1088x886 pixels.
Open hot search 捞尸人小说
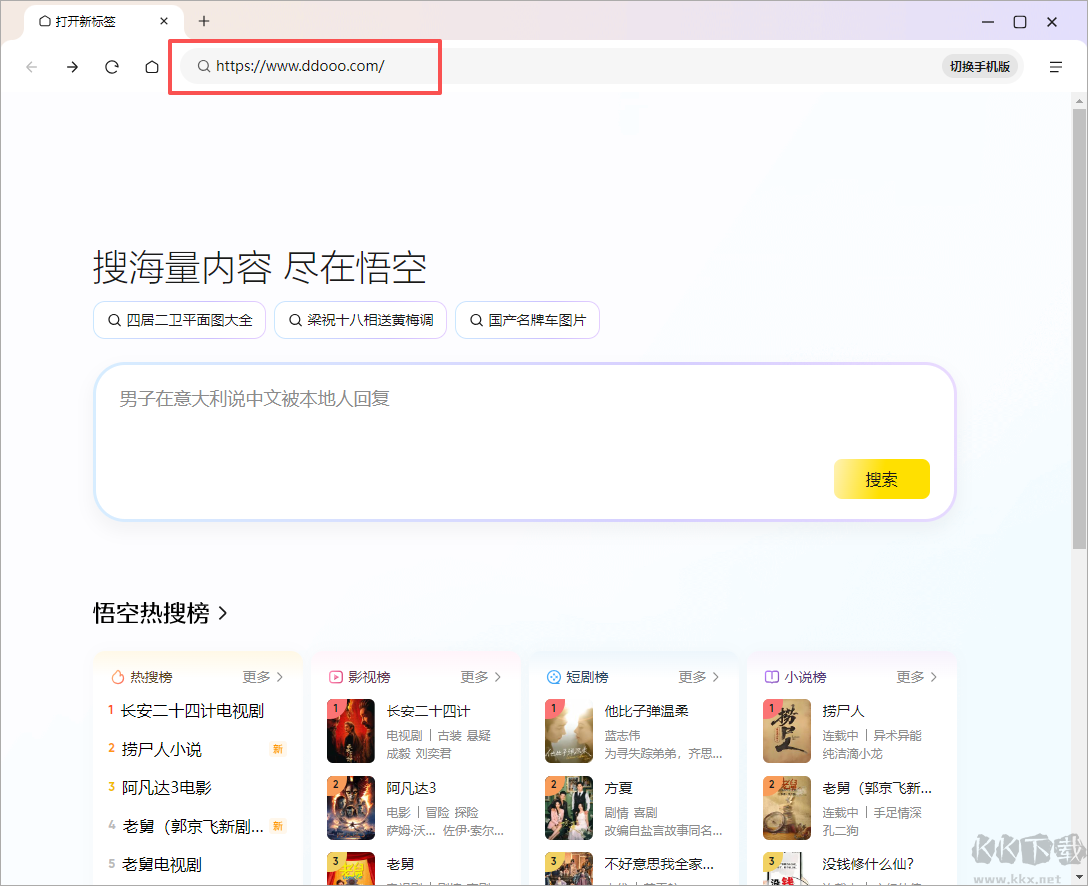click(161, 749)
